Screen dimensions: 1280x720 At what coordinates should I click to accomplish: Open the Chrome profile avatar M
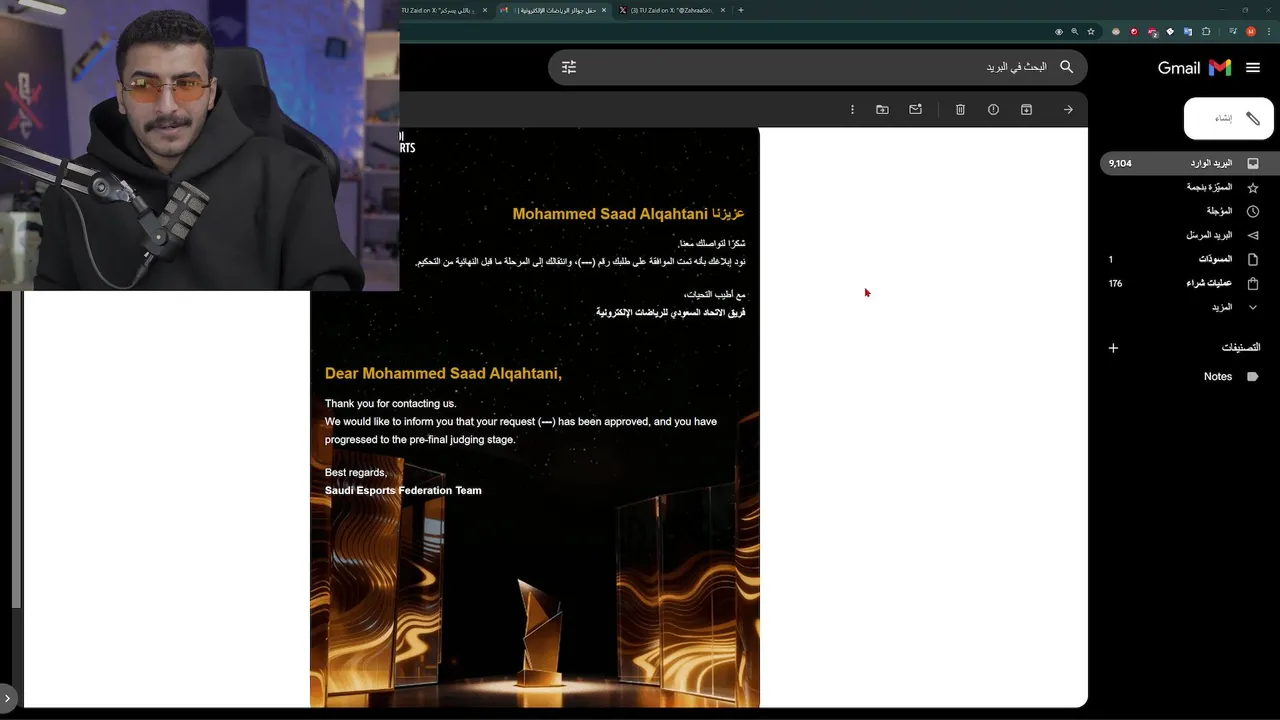click(1251, 32)
